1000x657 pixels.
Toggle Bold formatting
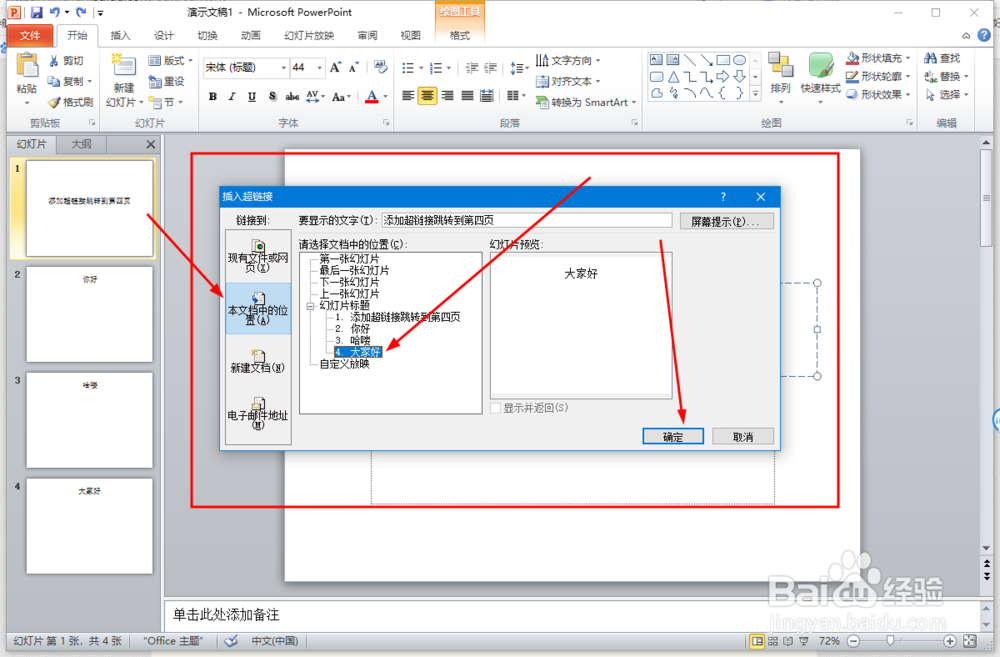click(x=212, y=96)
